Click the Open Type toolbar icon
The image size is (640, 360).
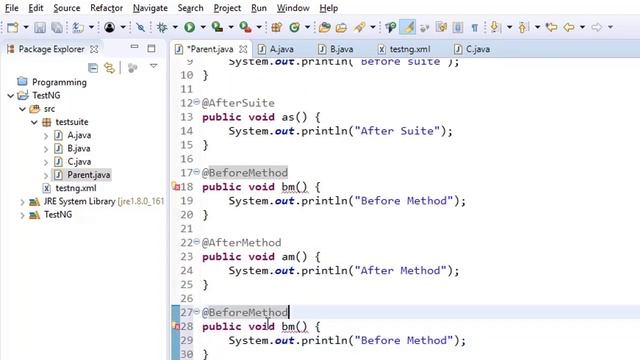click(x=325, y=27)
